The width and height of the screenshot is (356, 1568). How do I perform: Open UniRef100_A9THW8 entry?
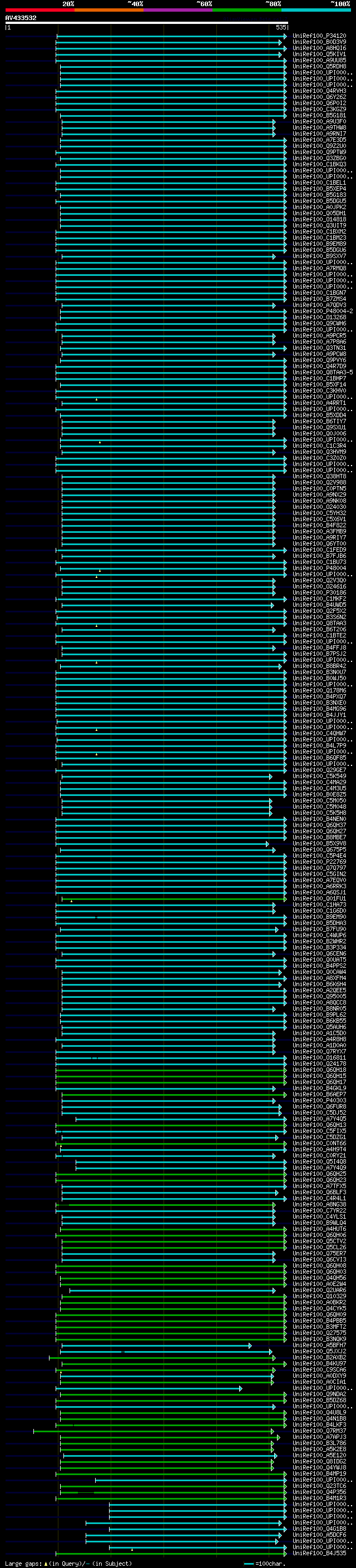[319, 128]
